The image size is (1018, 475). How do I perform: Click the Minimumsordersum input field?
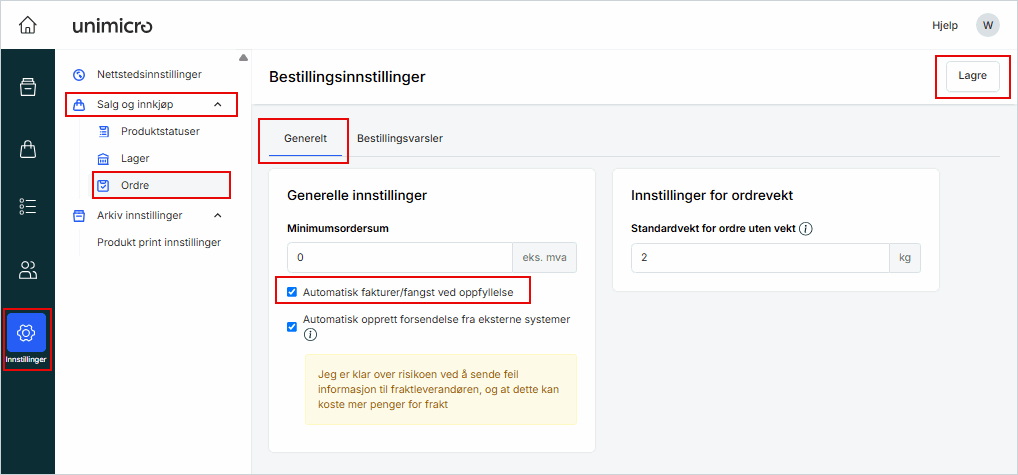coord(400,258)
